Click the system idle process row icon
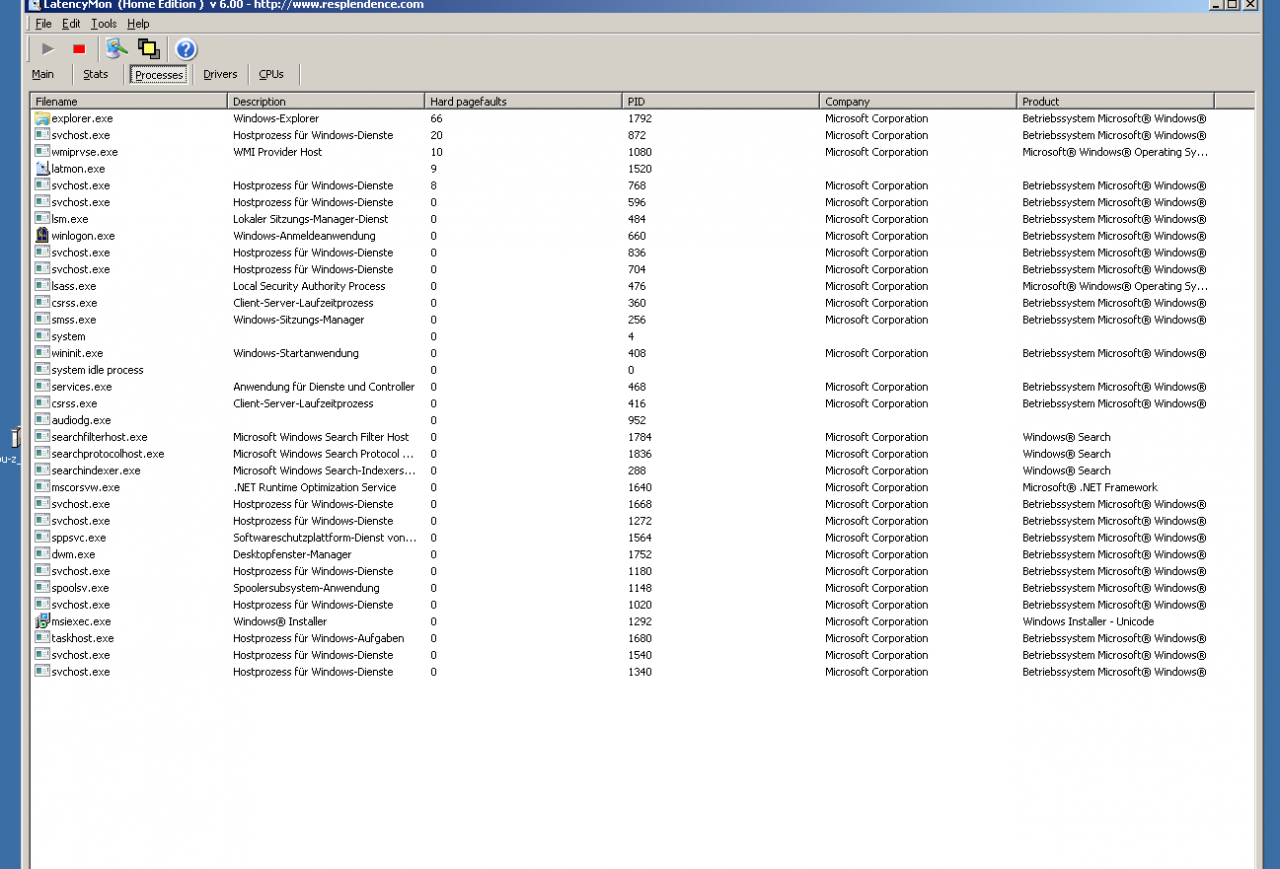1280x869 pixels. point(42,369)
